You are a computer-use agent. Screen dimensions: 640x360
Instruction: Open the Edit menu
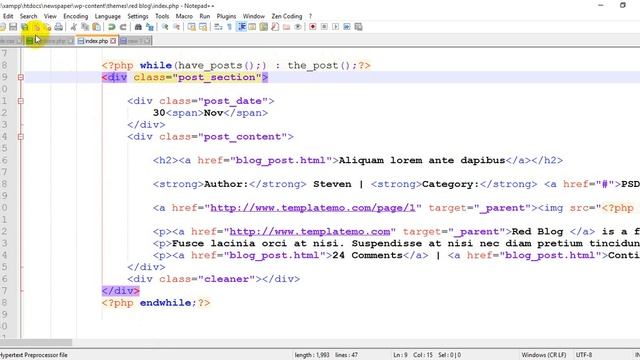[8, 16]
